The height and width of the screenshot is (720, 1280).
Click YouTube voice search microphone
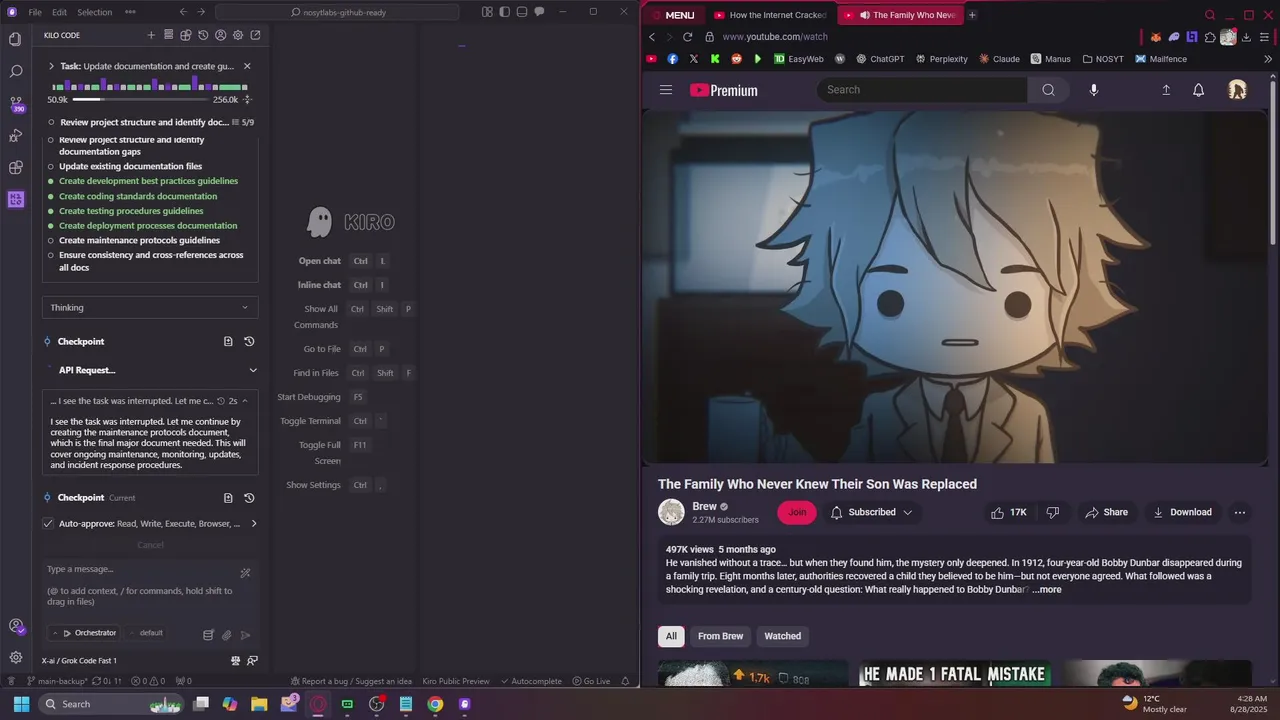(x=1093, y=90)
